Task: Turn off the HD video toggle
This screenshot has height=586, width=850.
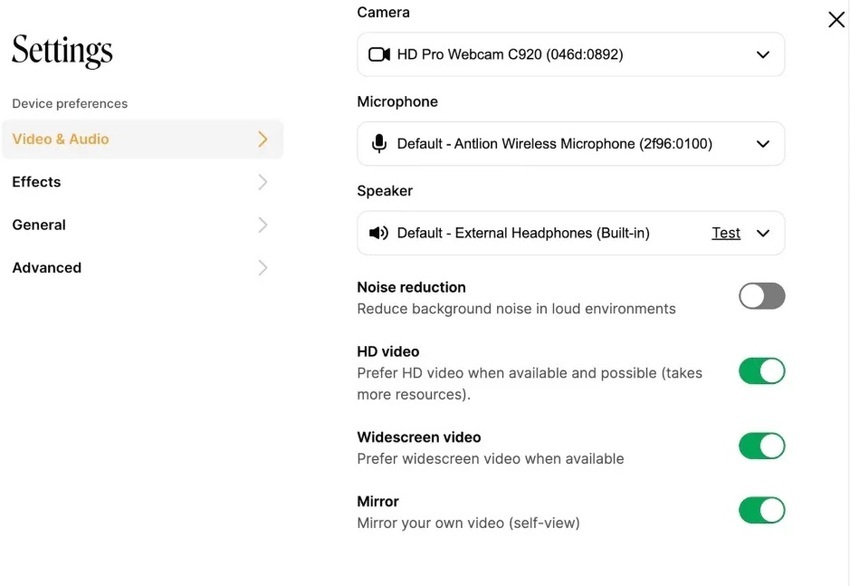Action: 762,371
